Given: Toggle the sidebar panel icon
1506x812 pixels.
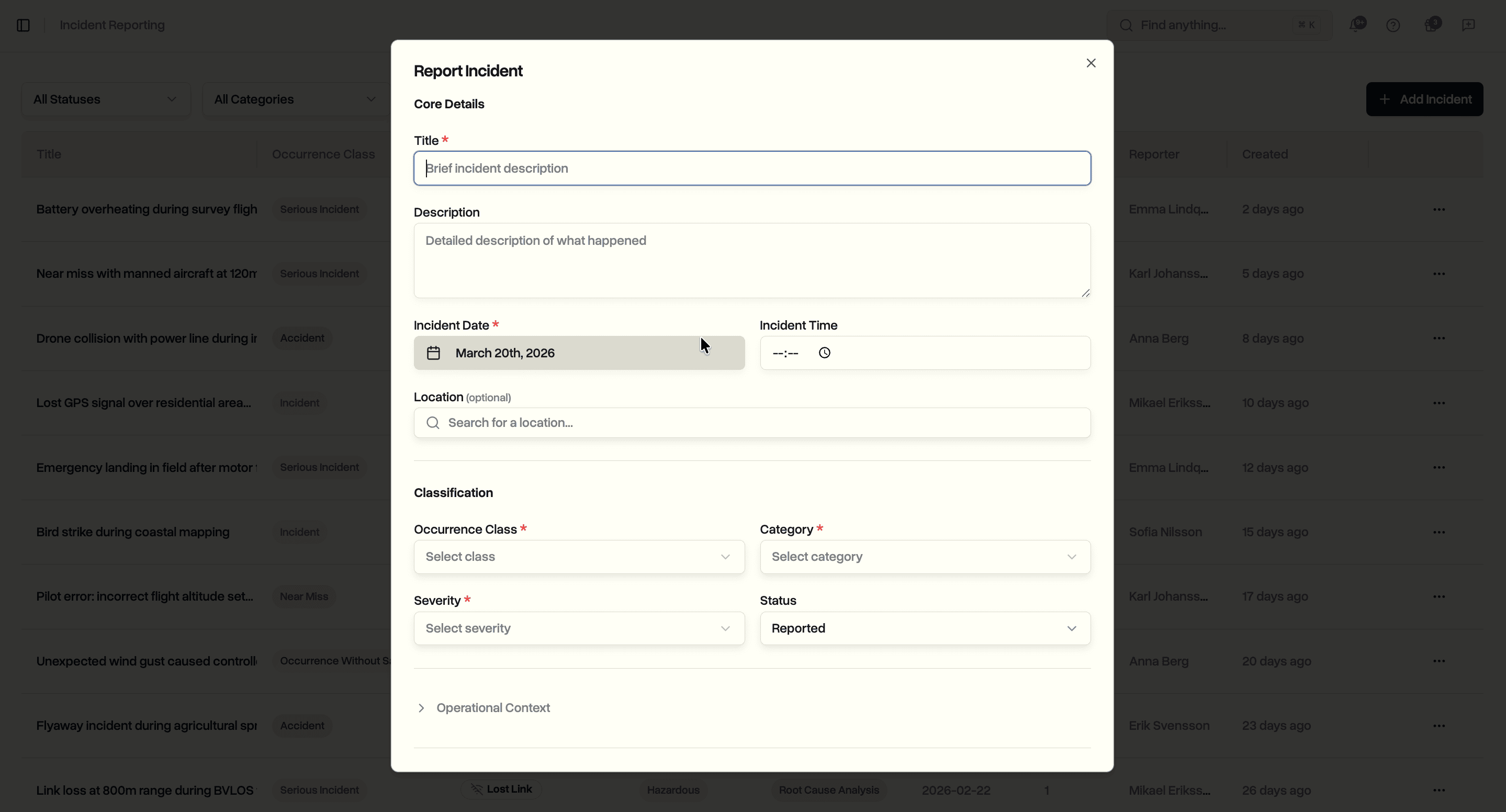Looking at the screenshot, I should click(x=23, y=25).
